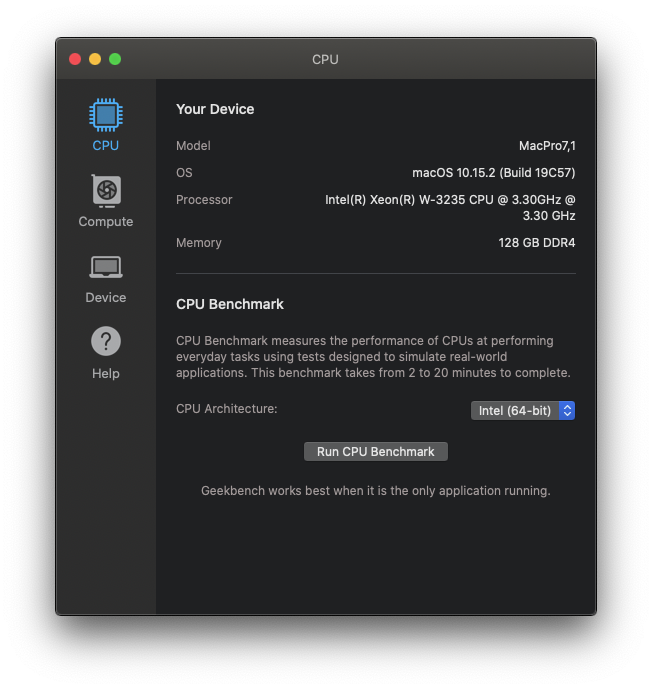
Task: Click the Processor label
Action: (204, 200)
